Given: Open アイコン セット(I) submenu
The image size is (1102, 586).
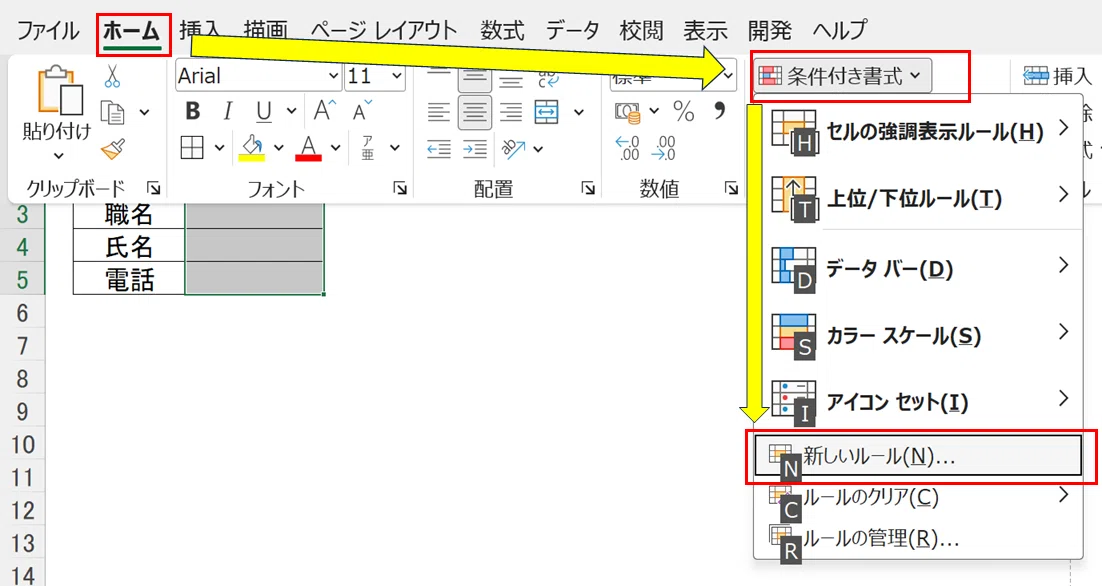Looking at the screenshot, I should [918, 402].
